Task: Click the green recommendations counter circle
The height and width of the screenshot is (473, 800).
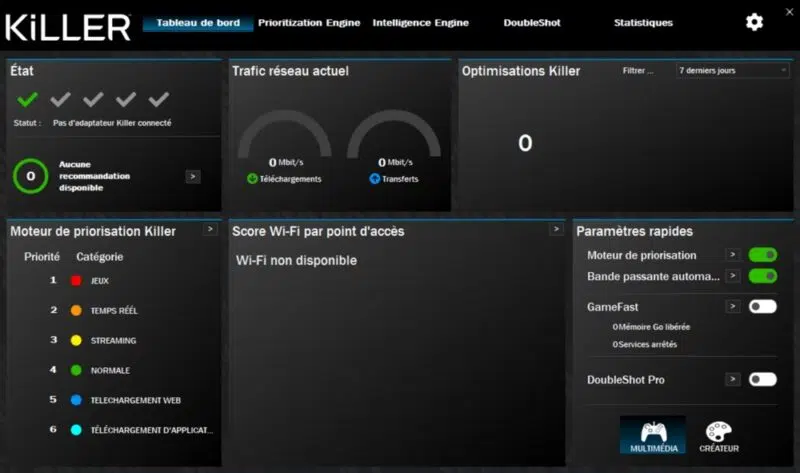Action: coord(31,176)
